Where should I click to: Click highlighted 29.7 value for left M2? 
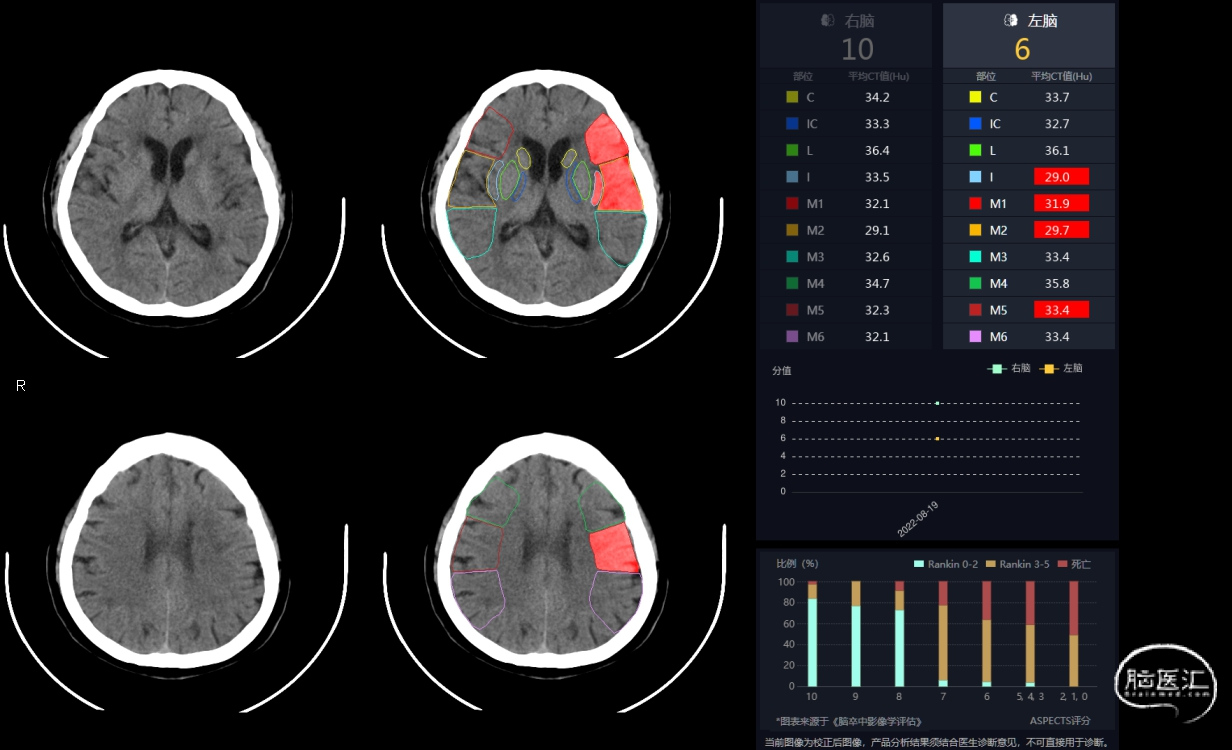tap(1060, 230)
